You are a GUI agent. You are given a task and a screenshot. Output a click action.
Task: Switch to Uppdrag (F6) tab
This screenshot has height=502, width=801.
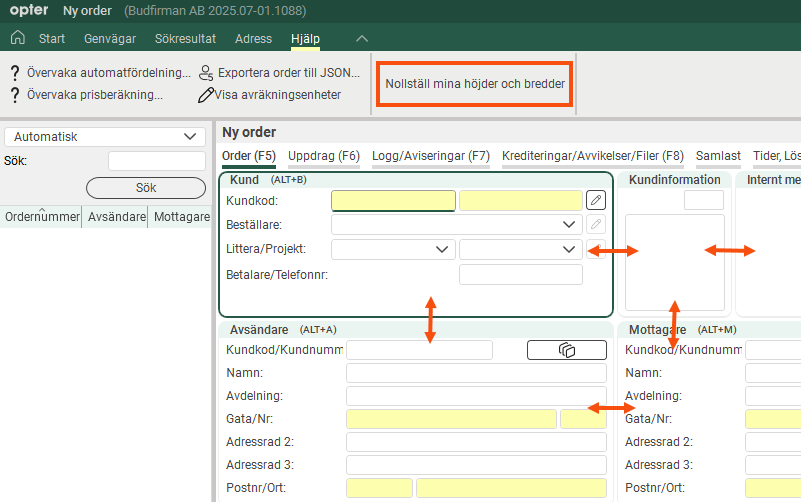(323, 156)
